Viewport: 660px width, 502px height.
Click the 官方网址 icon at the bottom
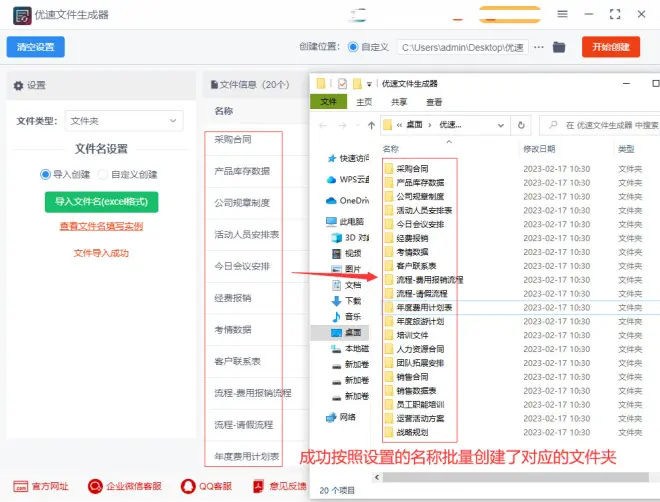[x=20, y=486]
